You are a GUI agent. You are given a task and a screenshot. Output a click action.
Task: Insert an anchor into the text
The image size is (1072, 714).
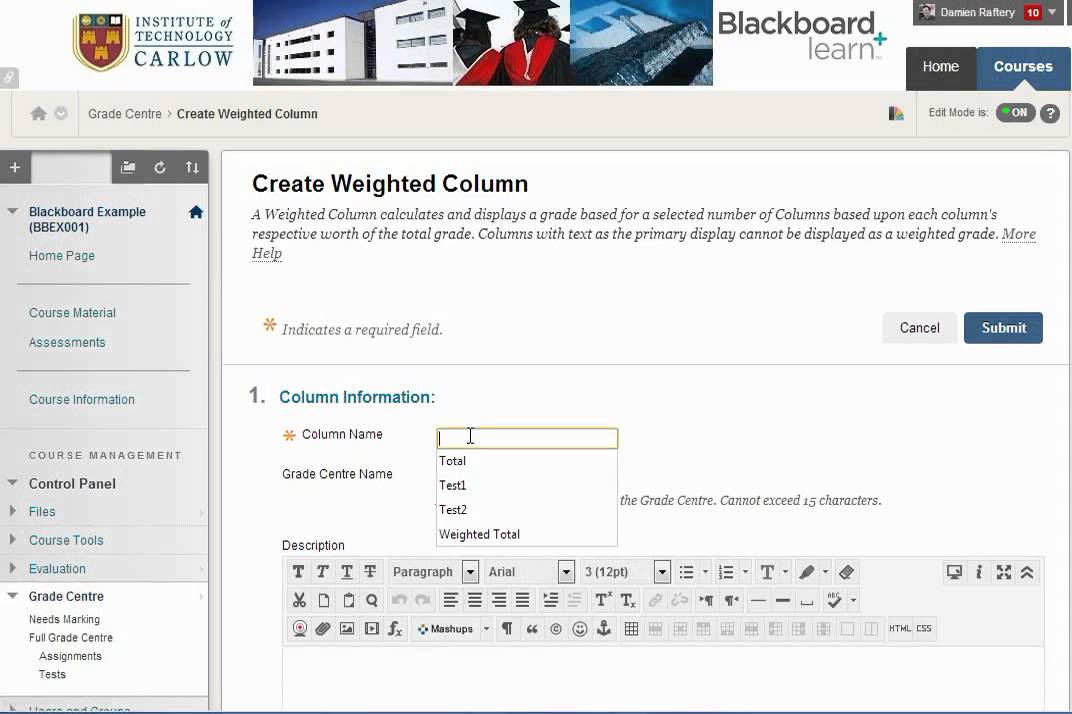[x=604, y=629]
